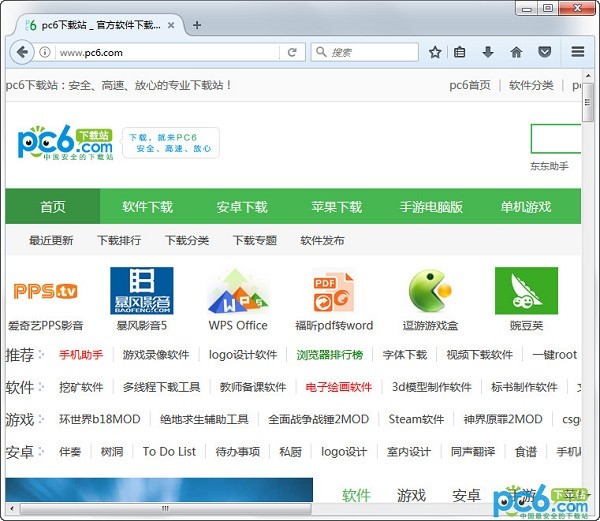Viewport: 600px width, 521px height.
Task: Click the vertical scrollbar up arrow
Action: tap(588, 75)
